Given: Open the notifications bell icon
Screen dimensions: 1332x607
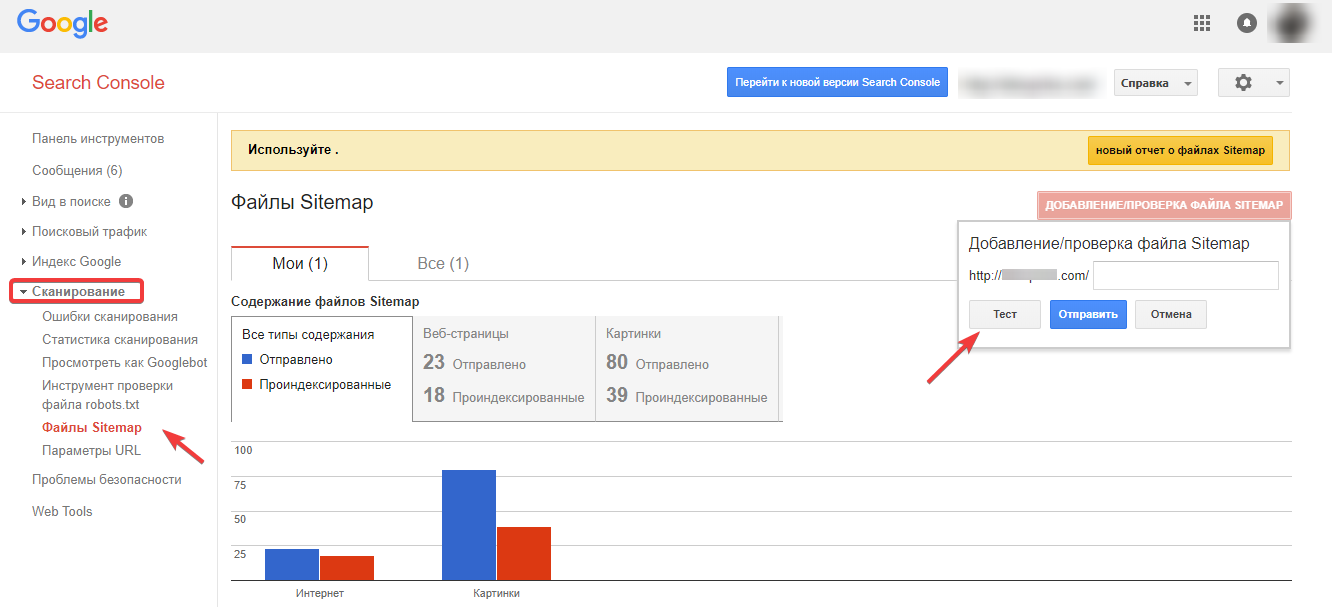Looking at the screenshot, I should coord(1246,23).
